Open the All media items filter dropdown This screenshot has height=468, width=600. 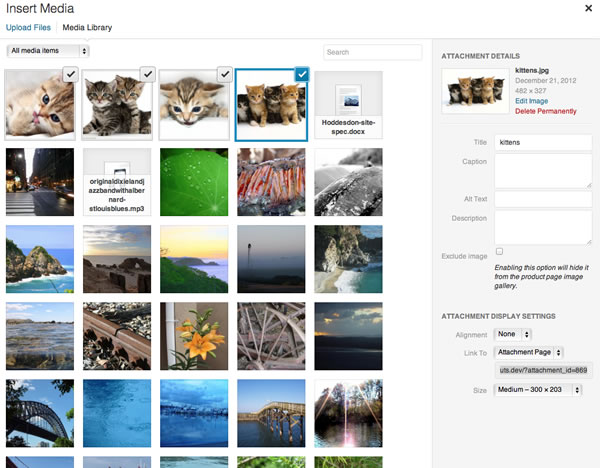coord(48,51)
